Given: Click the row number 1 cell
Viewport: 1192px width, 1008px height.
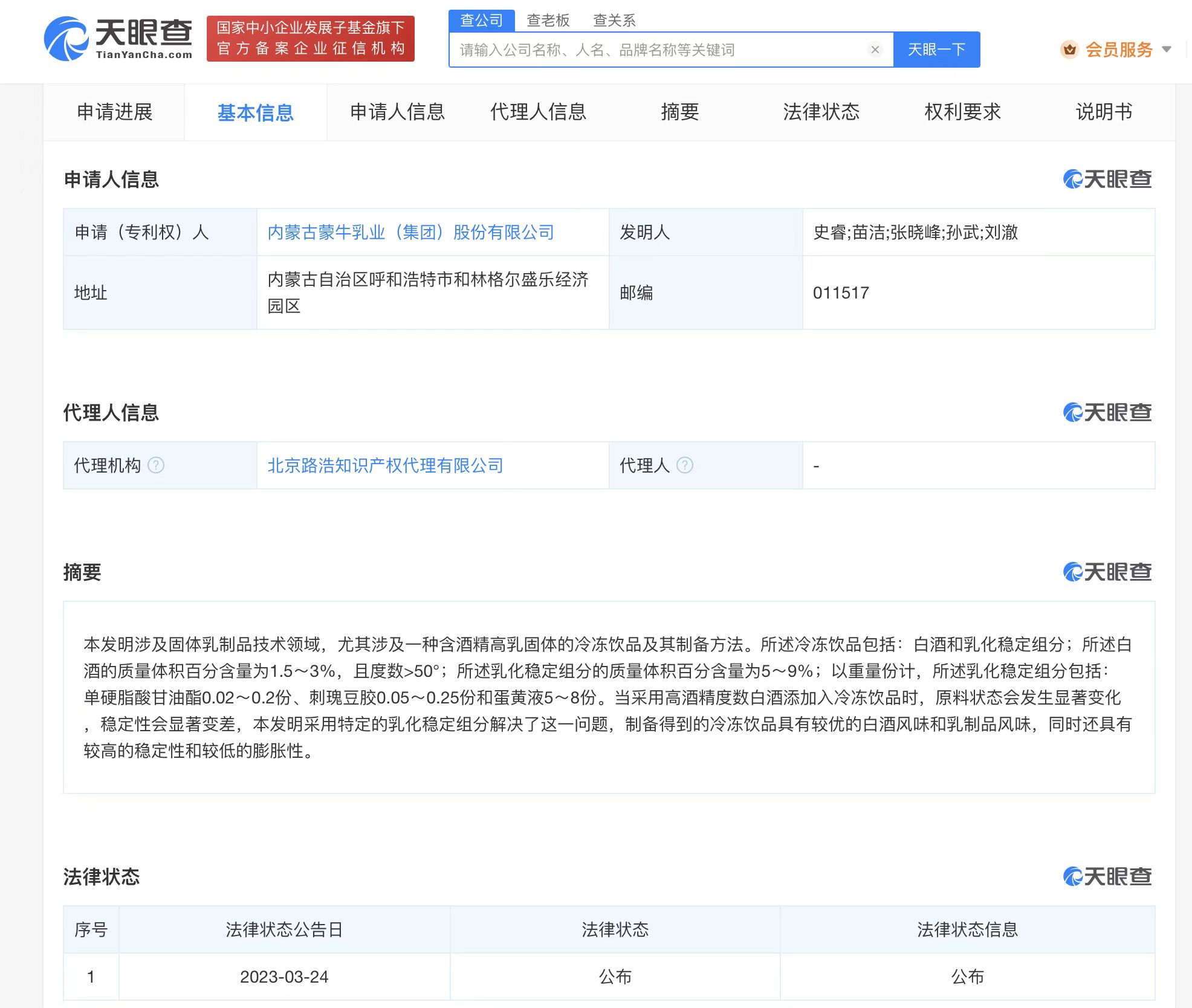Looking at the screenshot, I should [x=91, y=977].
